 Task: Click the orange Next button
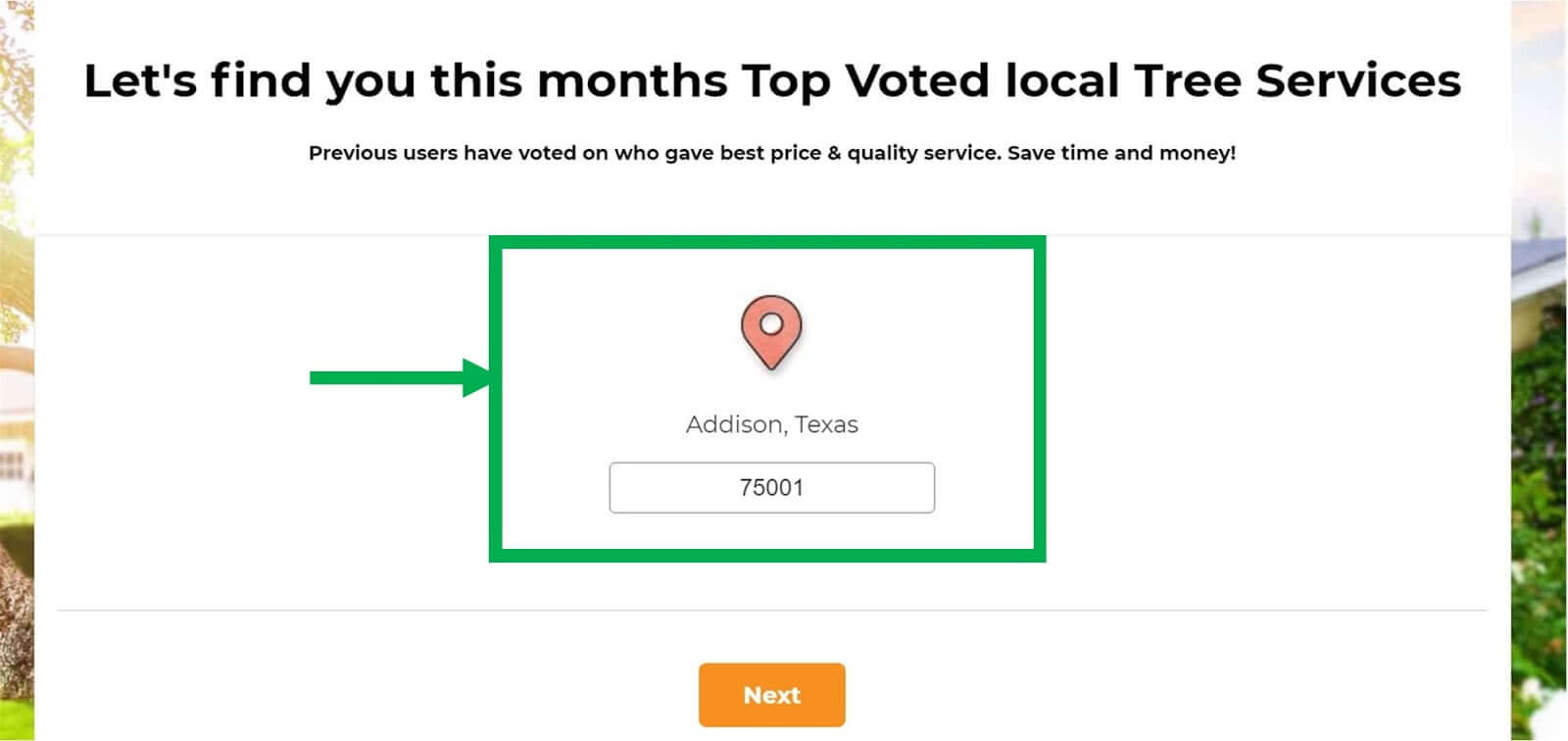pyautogui.click(x=772, y=695)
